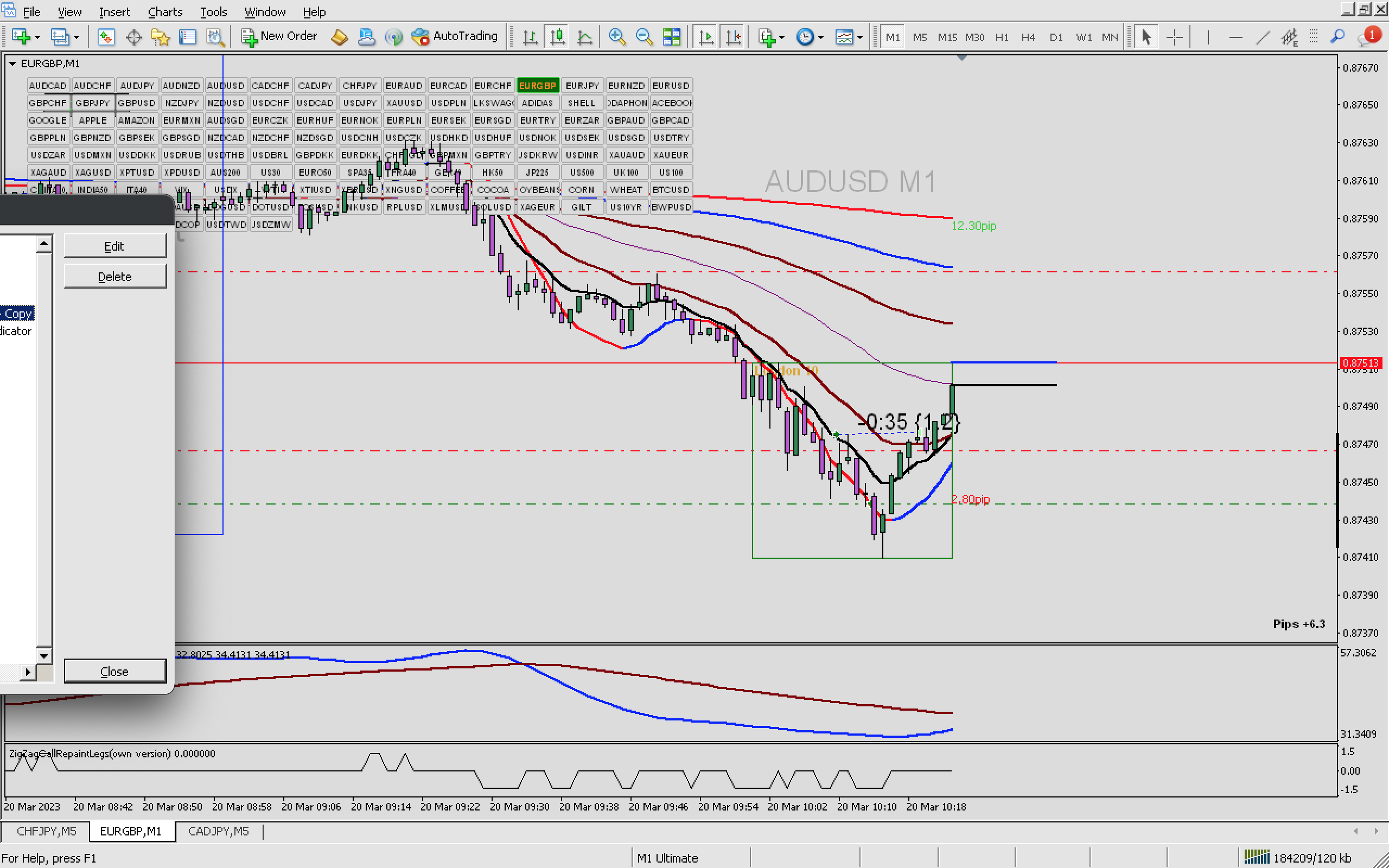
Task: Click the Zoom In magnifier icon
Action: click(x=616, y=37)
